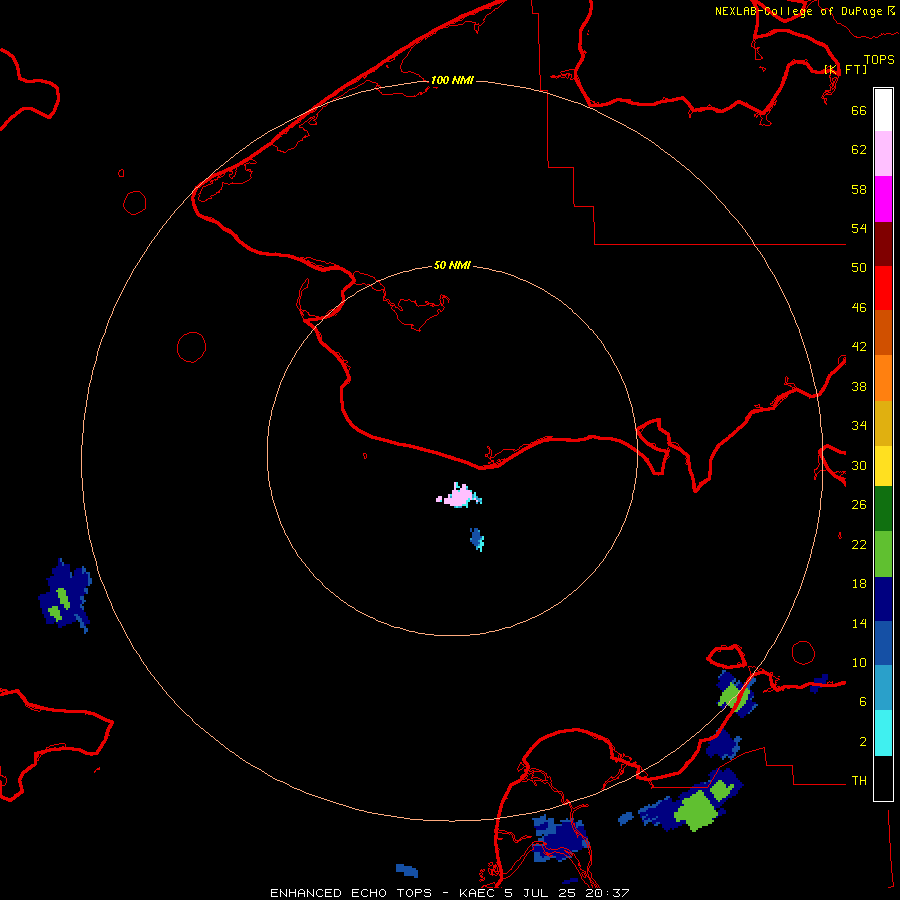Click the 100 NMI range ring label
Viewport: 900px width, 900px height.
(x=452, y=80)
